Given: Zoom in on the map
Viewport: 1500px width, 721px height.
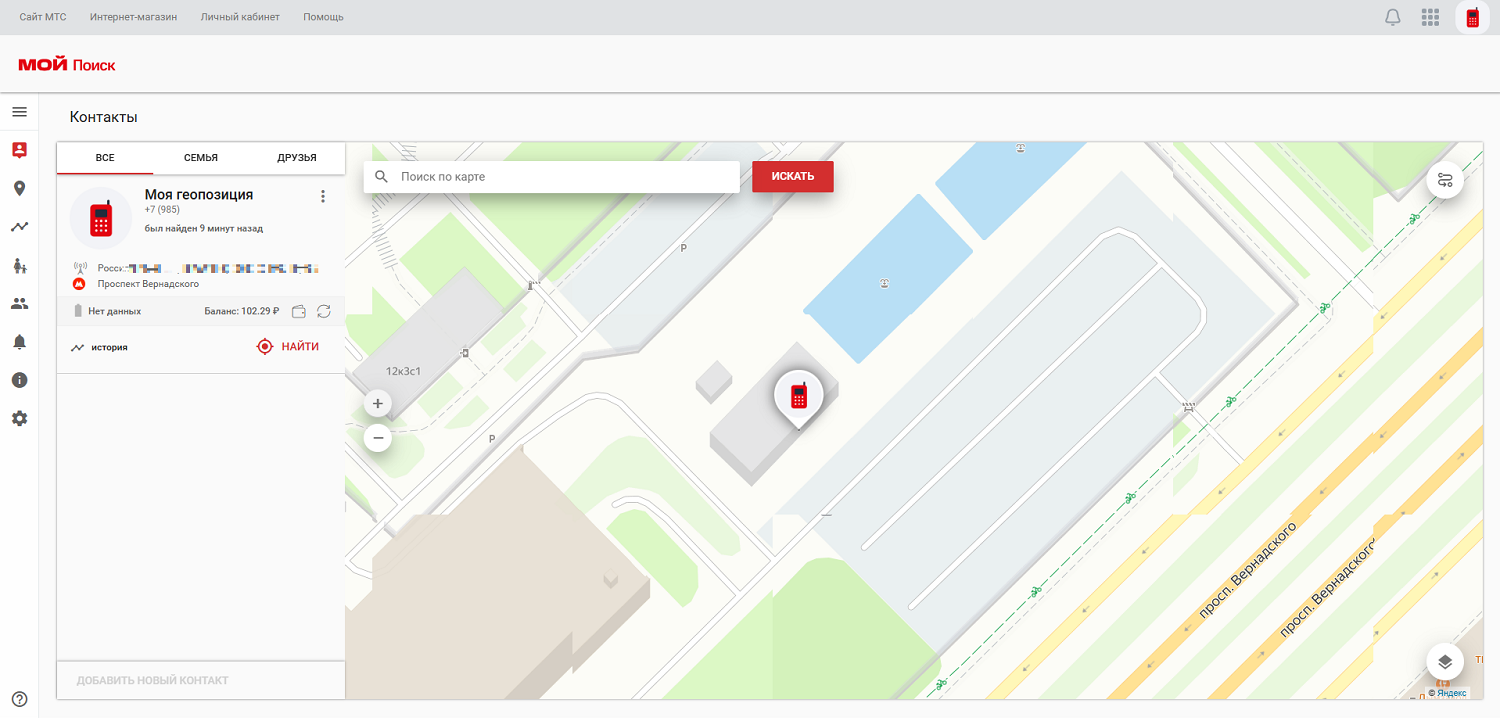Looking at the screenshot, I should click(x=378, y=405).
